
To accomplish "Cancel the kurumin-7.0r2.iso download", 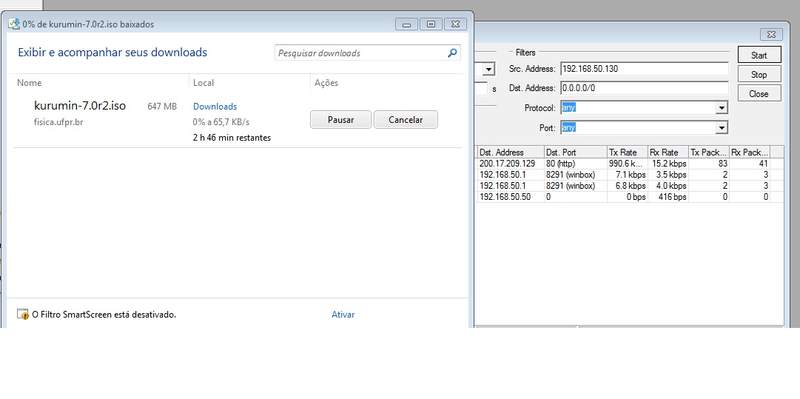I will tap(406, 120).
